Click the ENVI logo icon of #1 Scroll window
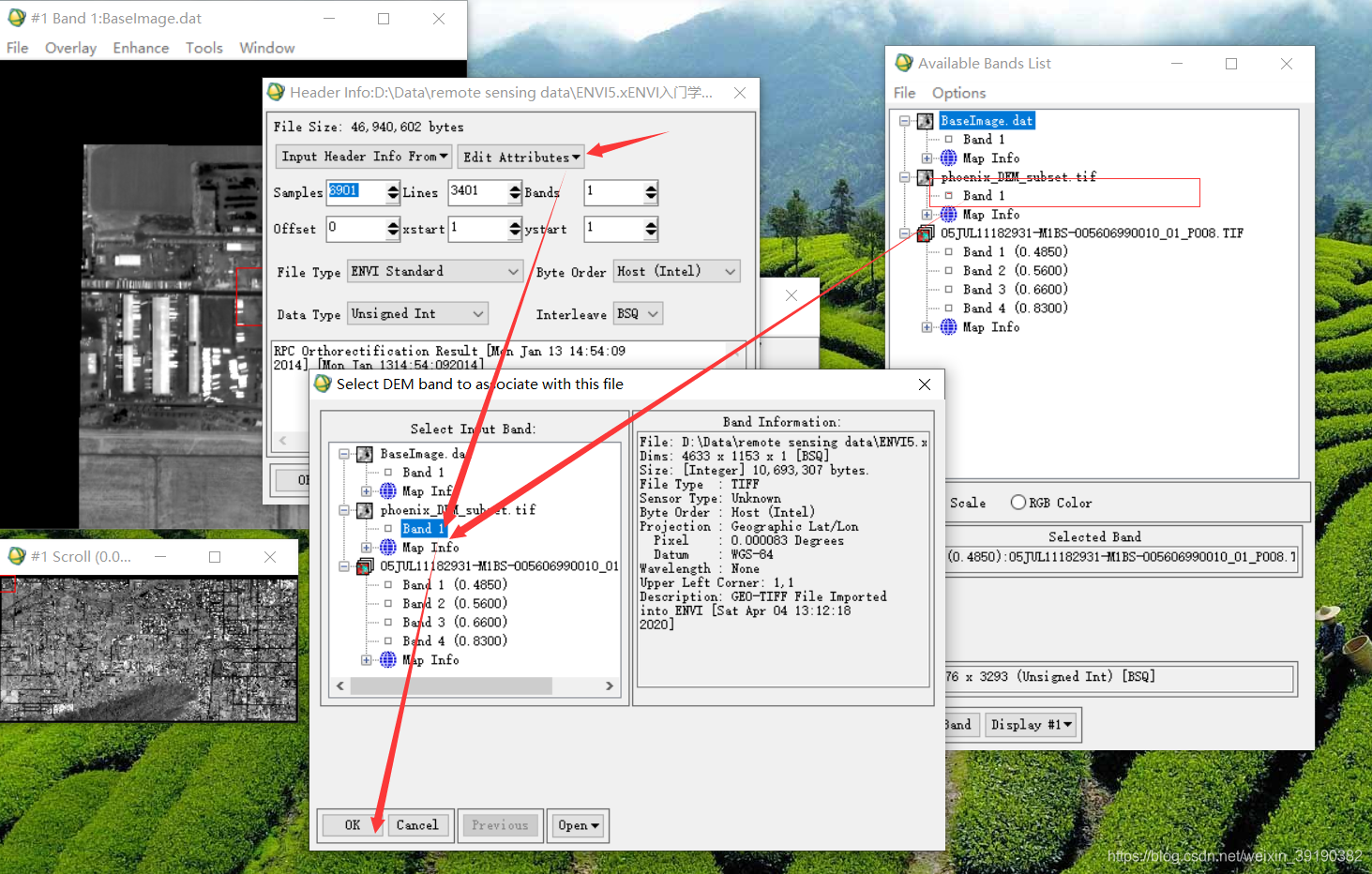The image size is (1372, 874). pyautogui.click(x=17, y=556)
